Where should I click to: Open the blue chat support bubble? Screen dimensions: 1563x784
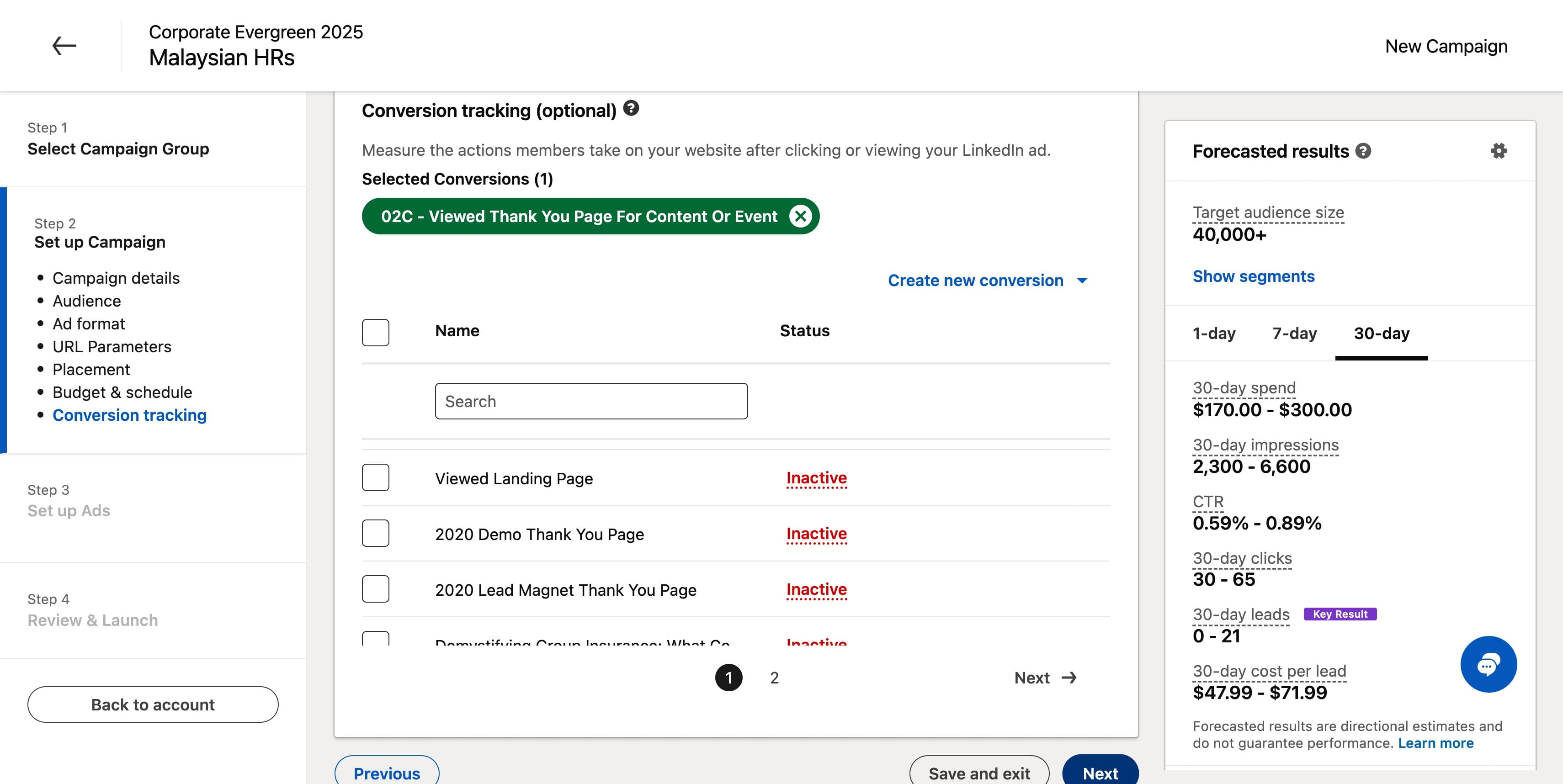[1489, 665]
